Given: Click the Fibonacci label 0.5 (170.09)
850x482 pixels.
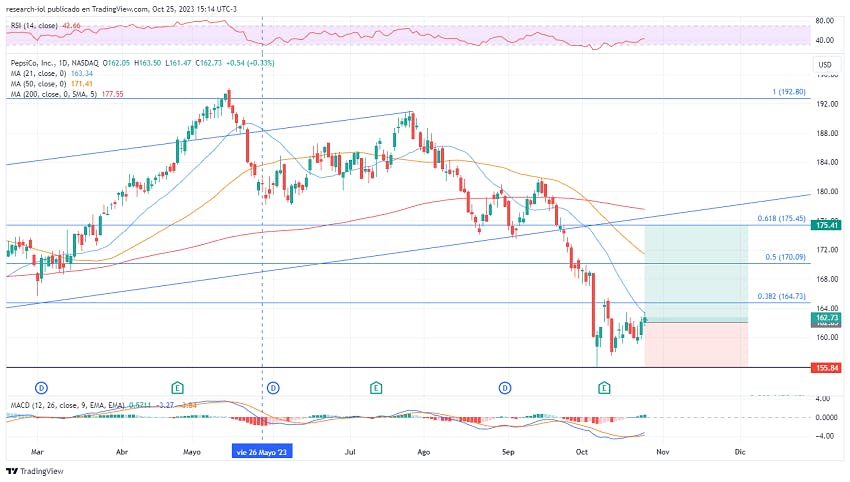Looking at the screenshot, I should point(785,257).
